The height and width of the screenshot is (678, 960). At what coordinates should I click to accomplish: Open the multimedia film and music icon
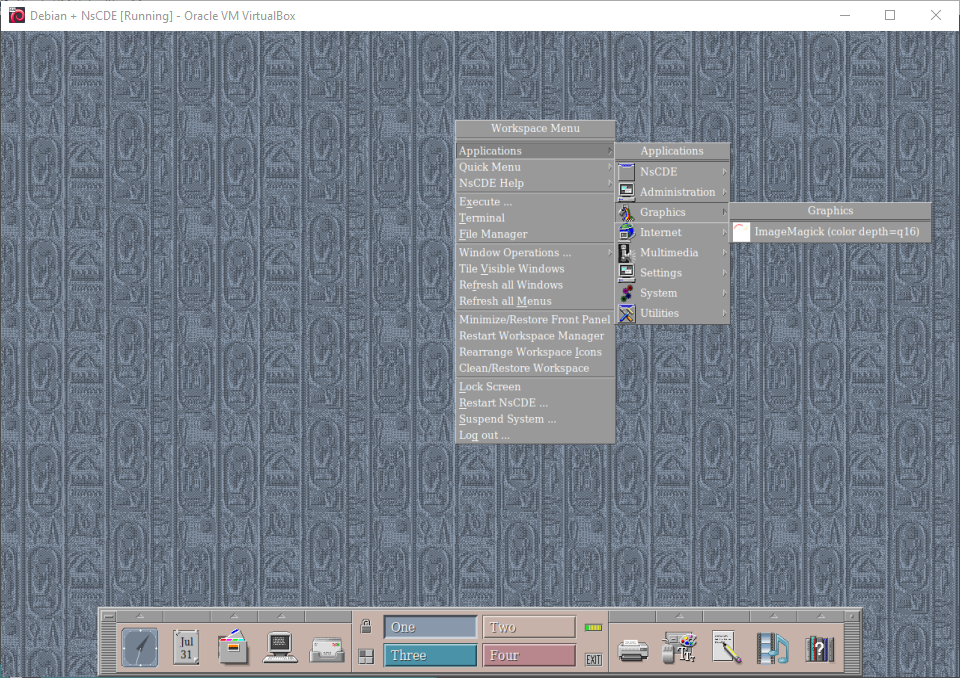(772, 648)
